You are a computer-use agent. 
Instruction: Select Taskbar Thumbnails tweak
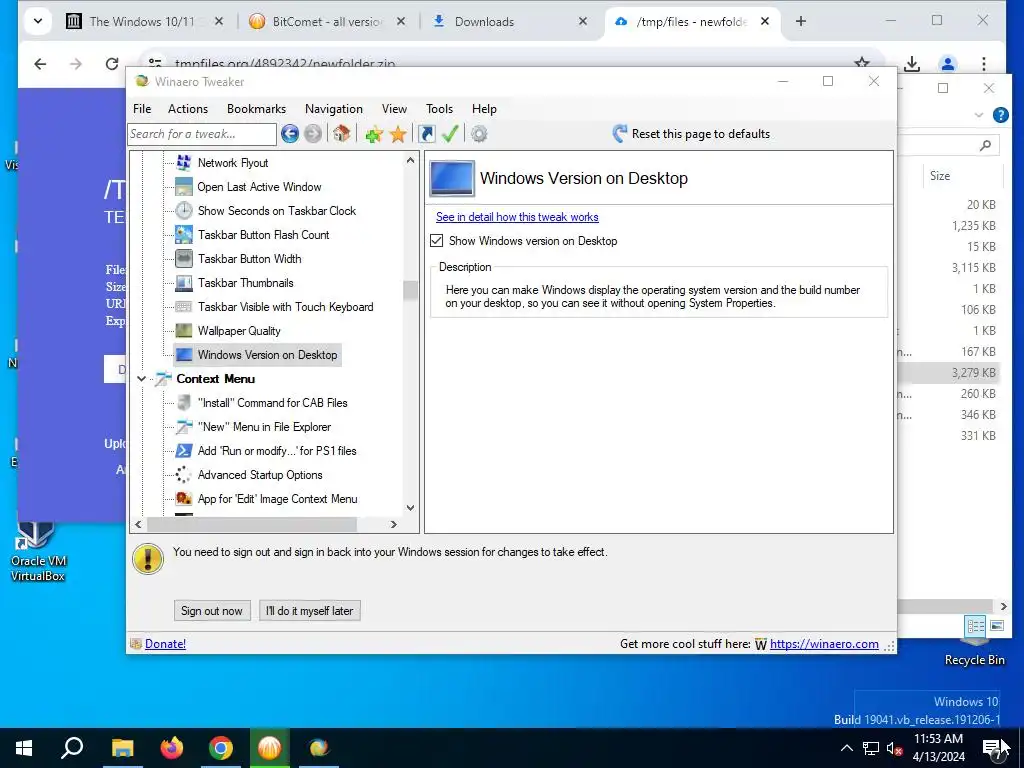(246, 283)
